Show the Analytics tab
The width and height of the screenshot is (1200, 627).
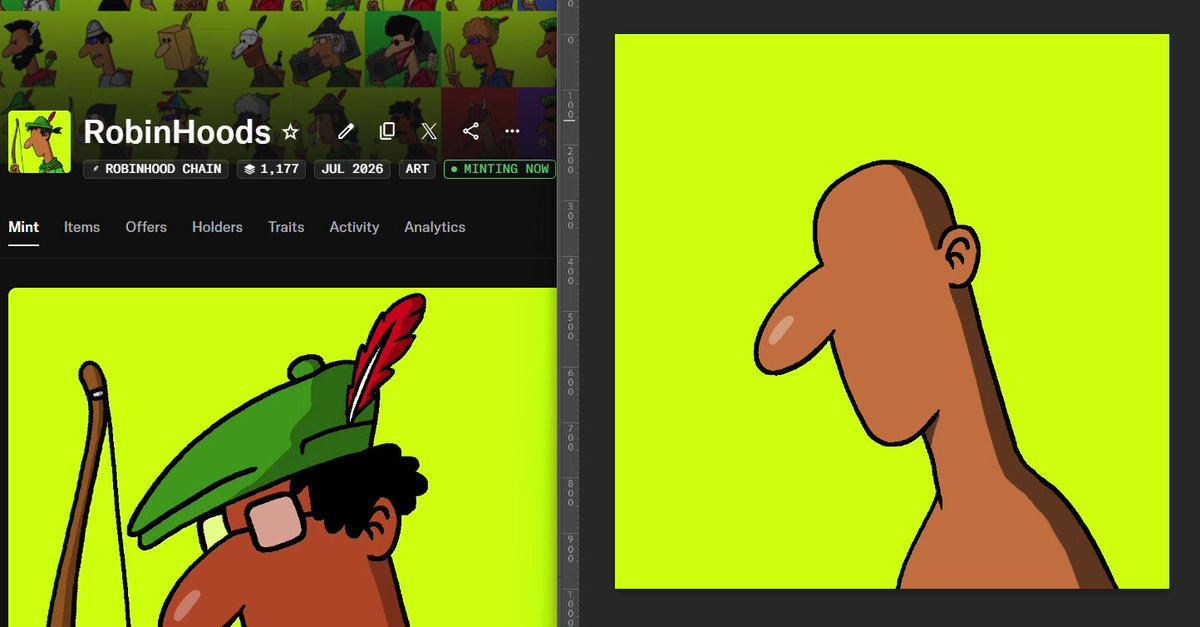[435, 227]
